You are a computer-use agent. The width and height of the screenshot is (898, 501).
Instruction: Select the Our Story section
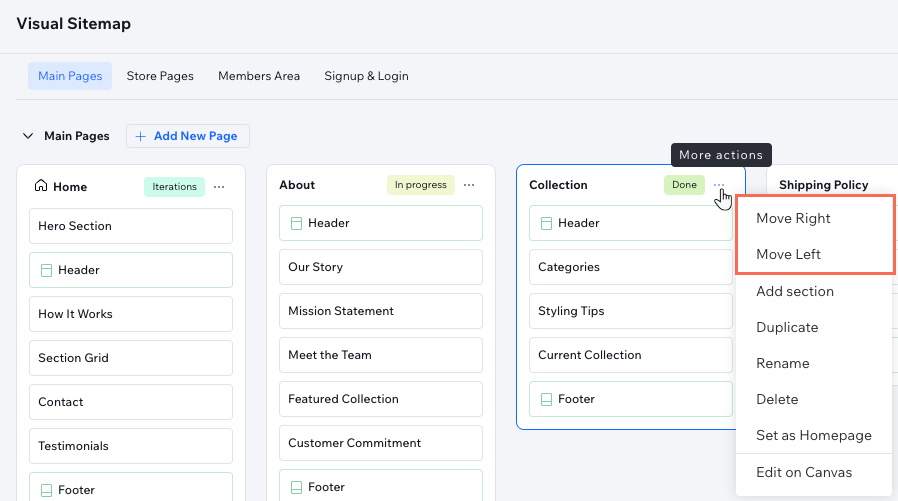pyautogui.click(x=381, y=267)
